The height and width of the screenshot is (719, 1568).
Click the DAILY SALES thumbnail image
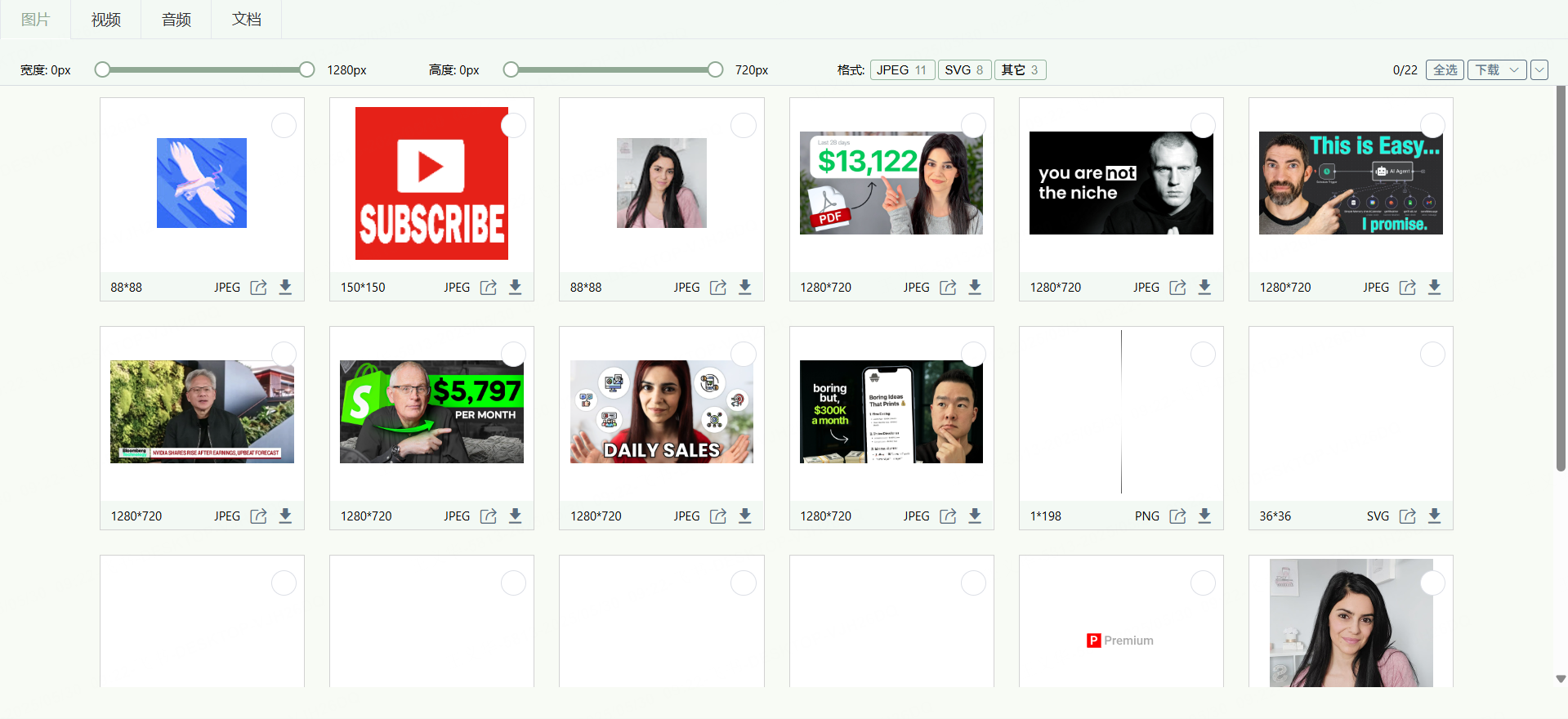pos(662,412)
